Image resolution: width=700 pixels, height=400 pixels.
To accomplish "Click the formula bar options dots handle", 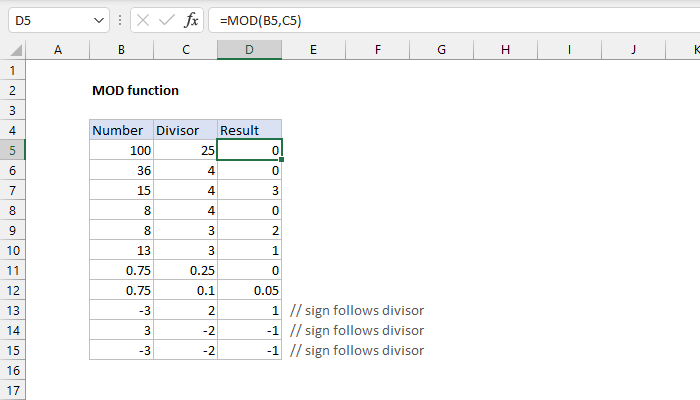I will pyautogui.click(x=120, y=20).
